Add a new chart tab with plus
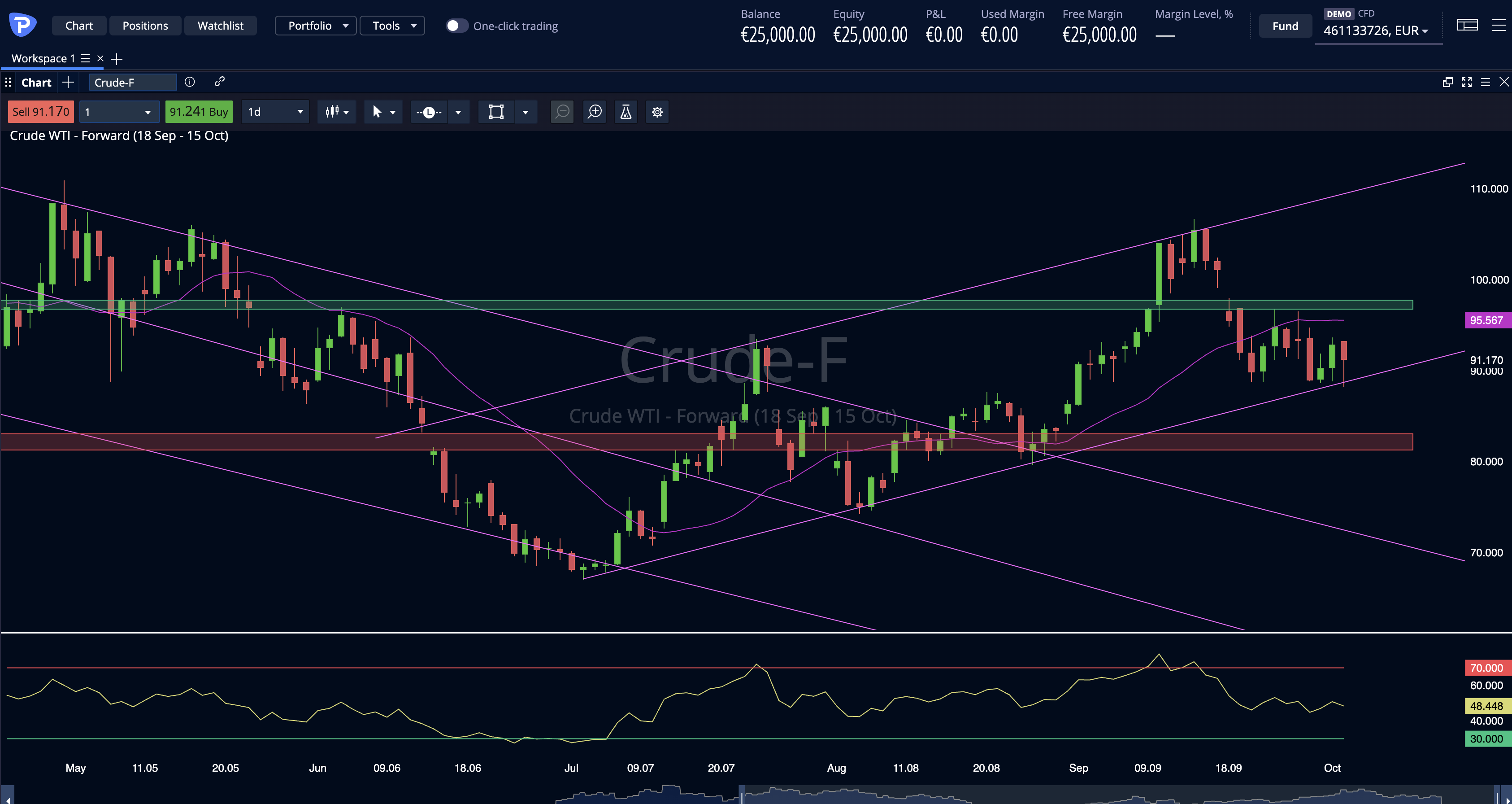The width and height of the screenshot is (1512, 804). [68, 82]
